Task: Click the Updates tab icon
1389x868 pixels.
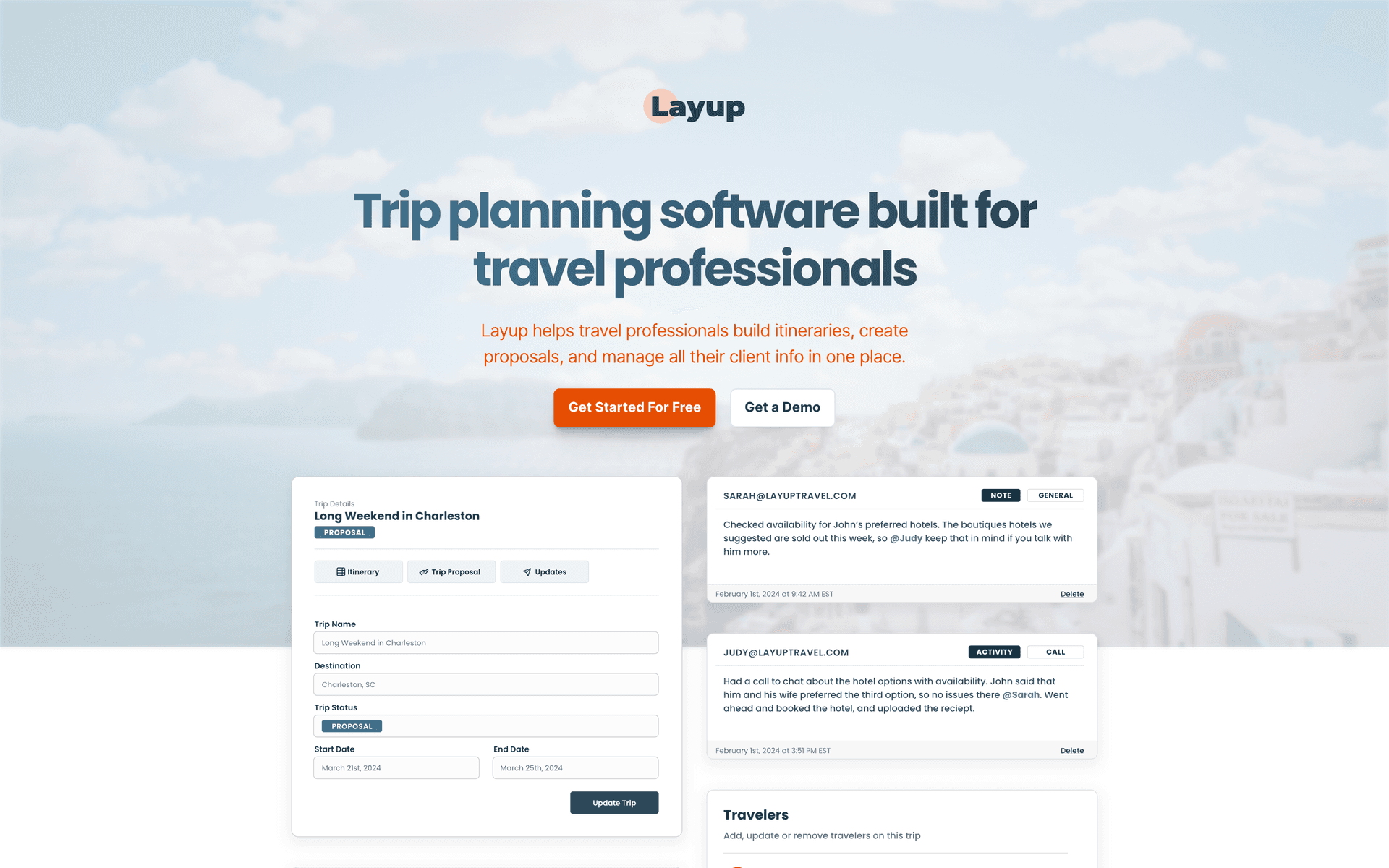Action: coord(527,572)
